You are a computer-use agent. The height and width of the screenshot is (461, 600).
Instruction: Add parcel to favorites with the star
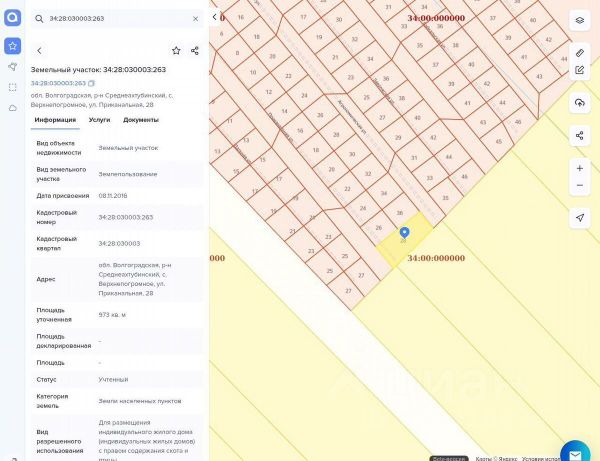[176, 50]
